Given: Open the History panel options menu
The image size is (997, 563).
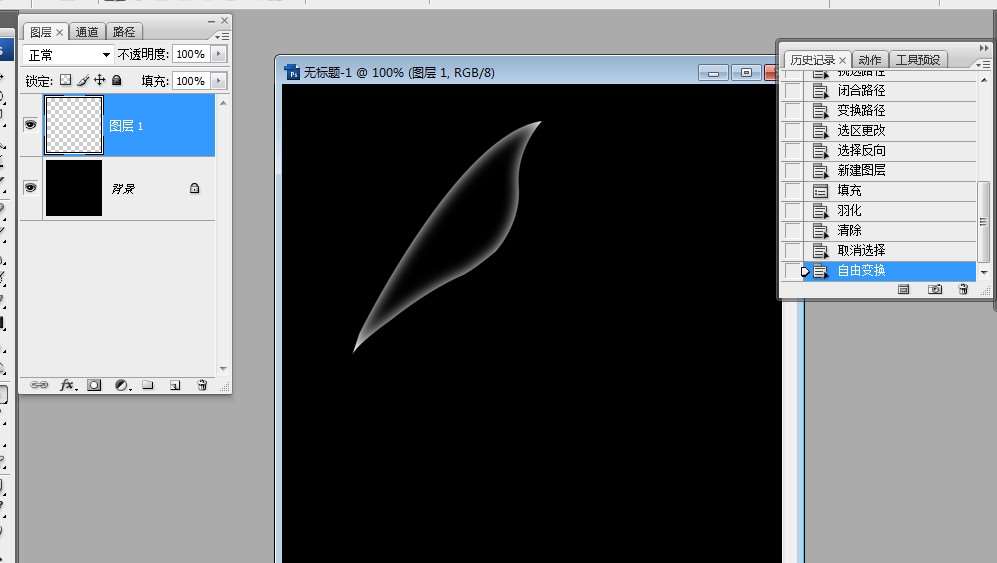Looking at the screenshot, I should [x=983, y=64].
